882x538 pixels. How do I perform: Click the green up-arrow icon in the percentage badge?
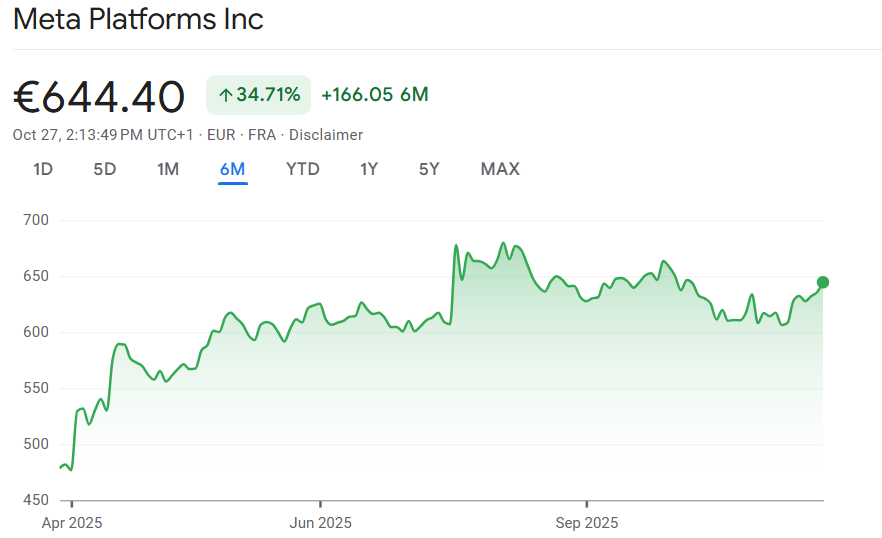(x=226, y=95)
